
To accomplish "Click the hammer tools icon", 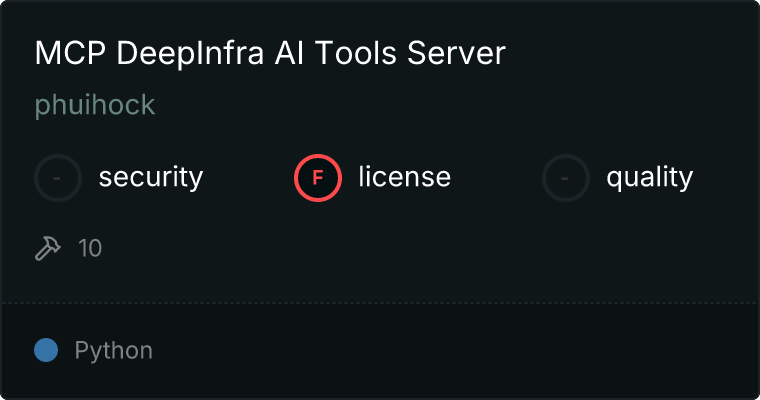I will (48, 248).
